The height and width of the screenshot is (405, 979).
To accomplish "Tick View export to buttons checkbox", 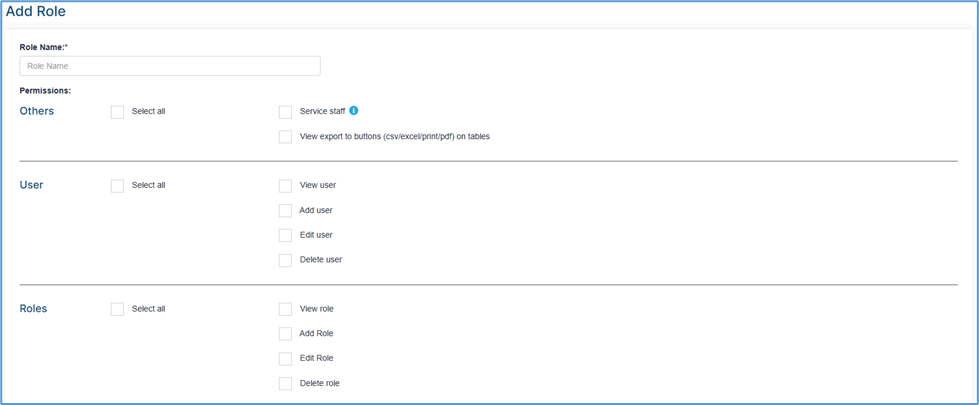I will 285,137.
